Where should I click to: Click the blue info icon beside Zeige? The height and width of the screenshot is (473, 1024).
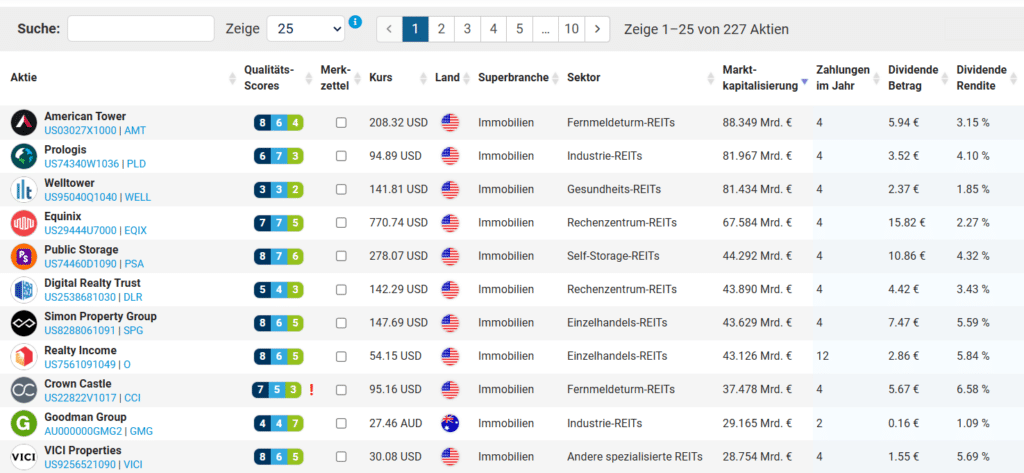coord(355,22)
